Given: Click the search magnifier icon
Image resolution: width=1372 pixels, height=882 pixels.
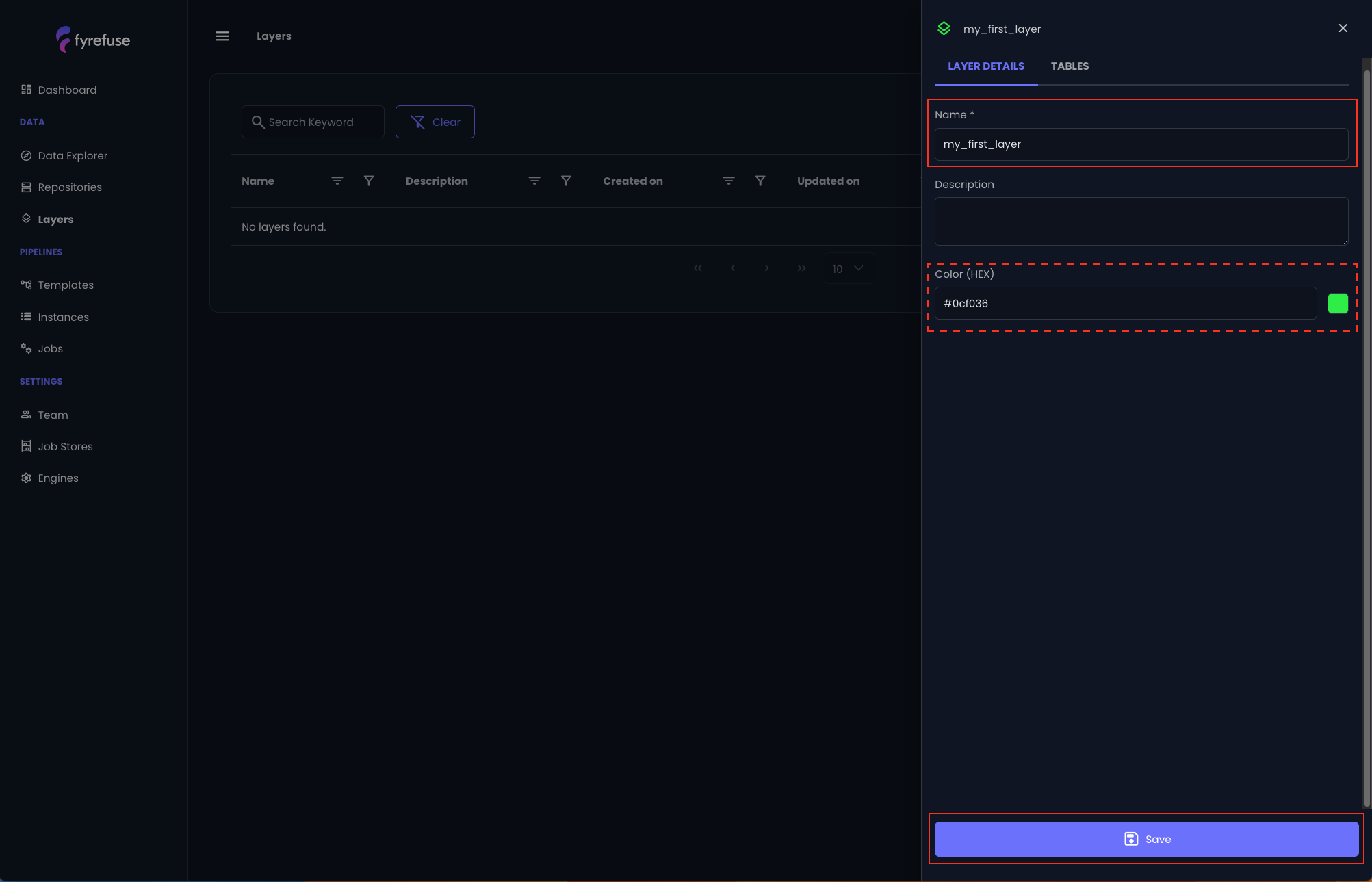Looking at the screenshot, I should [x=258, y=122].
